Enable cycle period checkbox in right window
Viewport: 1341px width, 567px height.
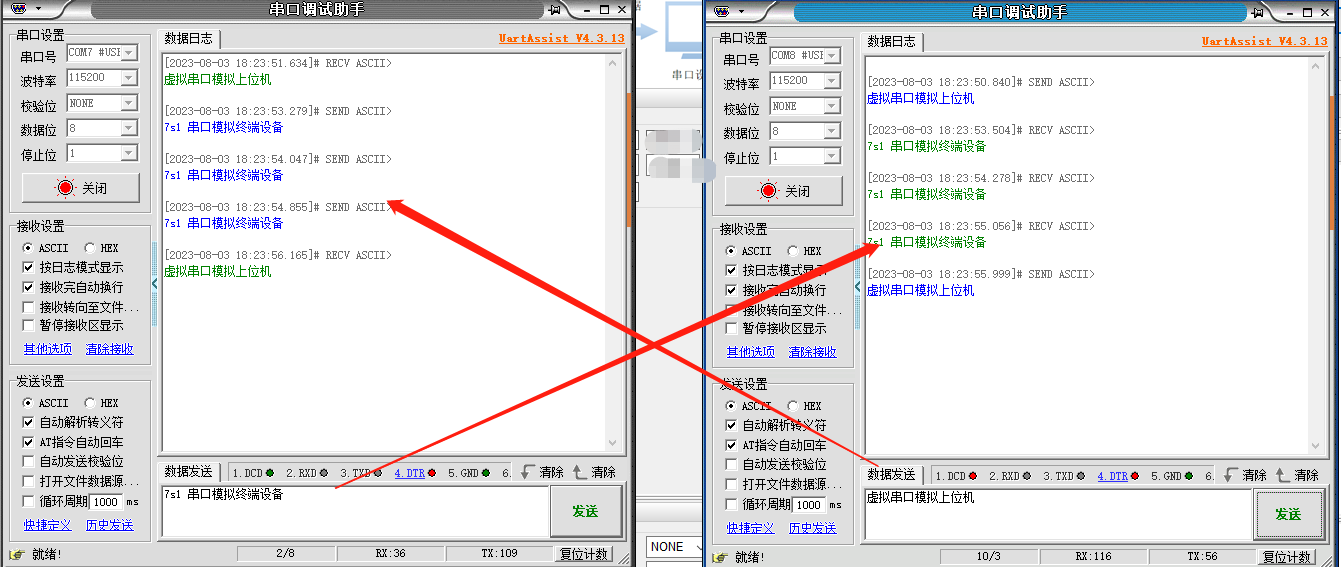(x=732, y=505)
